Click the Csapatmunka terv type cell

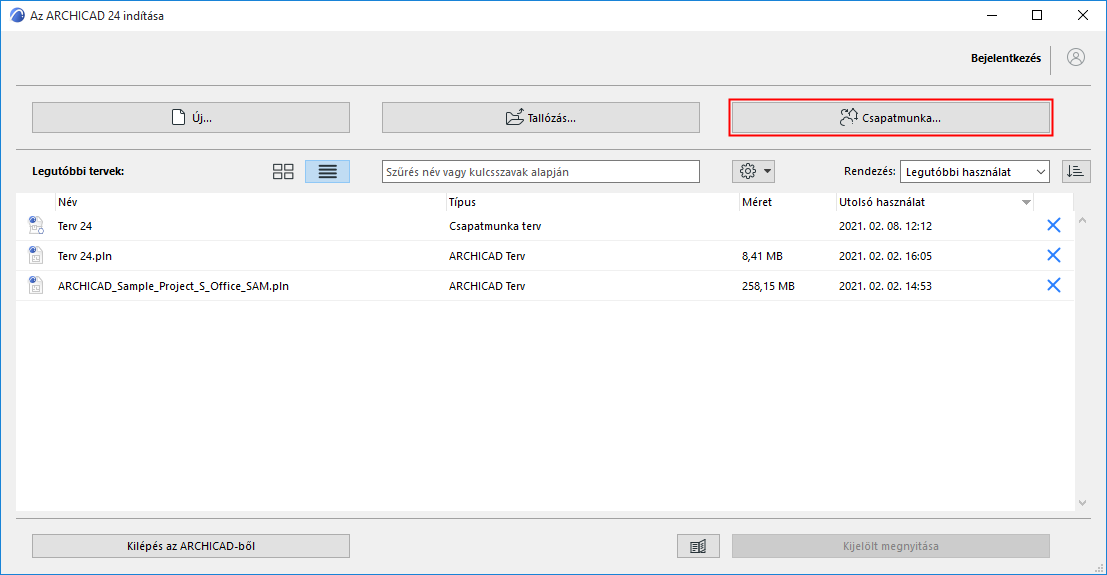click(x=495, y=226)
